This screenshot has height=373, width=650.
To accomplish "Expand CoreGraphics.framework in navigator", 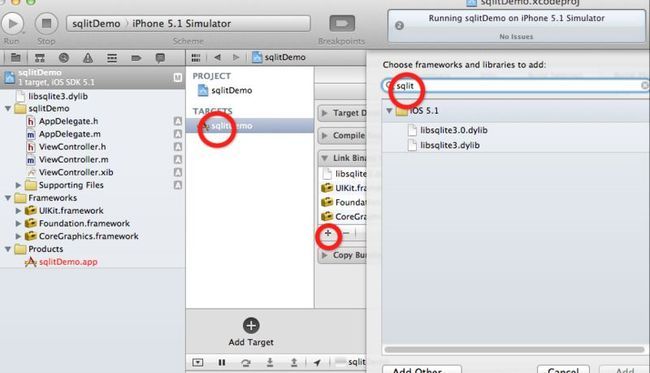I will [x=18, y=236].
